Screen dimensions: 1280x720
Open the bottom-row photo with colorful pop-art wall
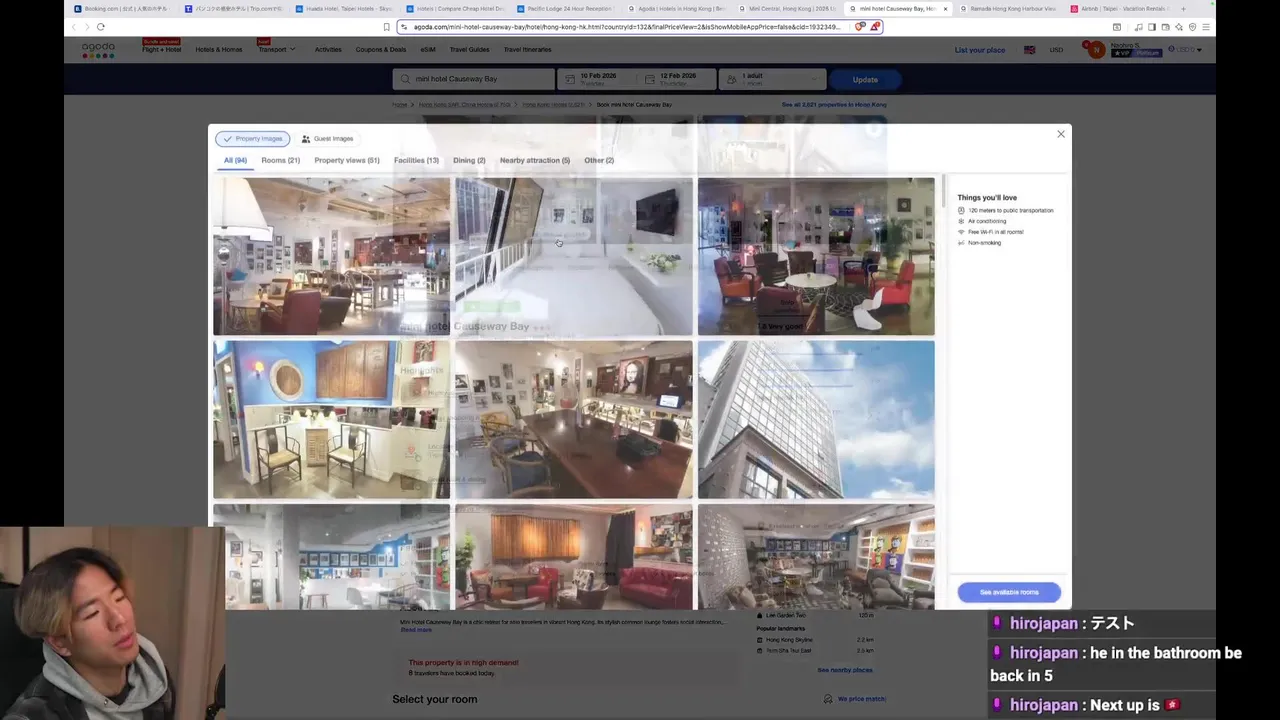[x=816, y=556]
